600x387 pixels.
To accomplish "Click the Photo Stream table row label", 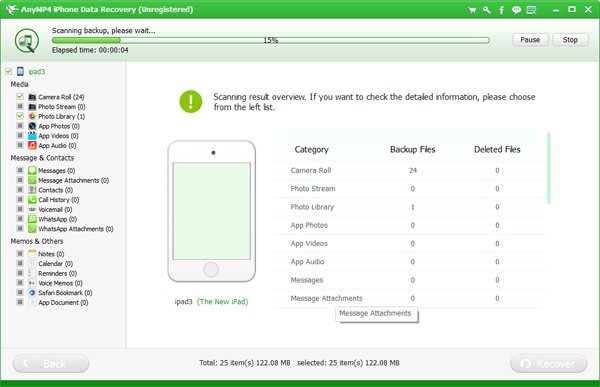I will [313, 189].
